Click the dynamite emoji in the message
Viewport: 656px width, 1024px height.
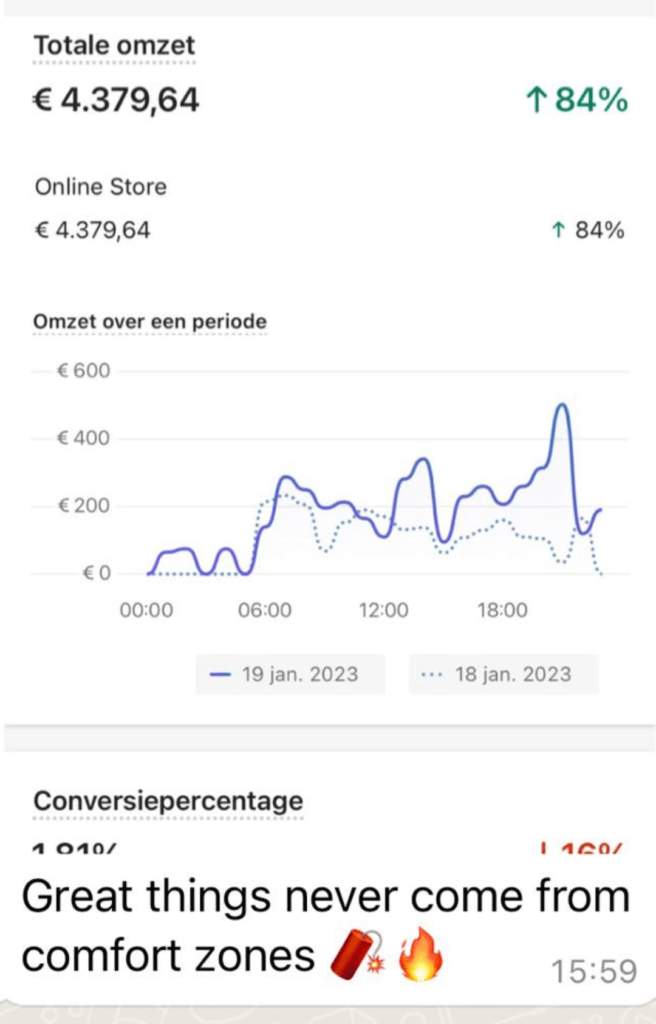[358, 955]
